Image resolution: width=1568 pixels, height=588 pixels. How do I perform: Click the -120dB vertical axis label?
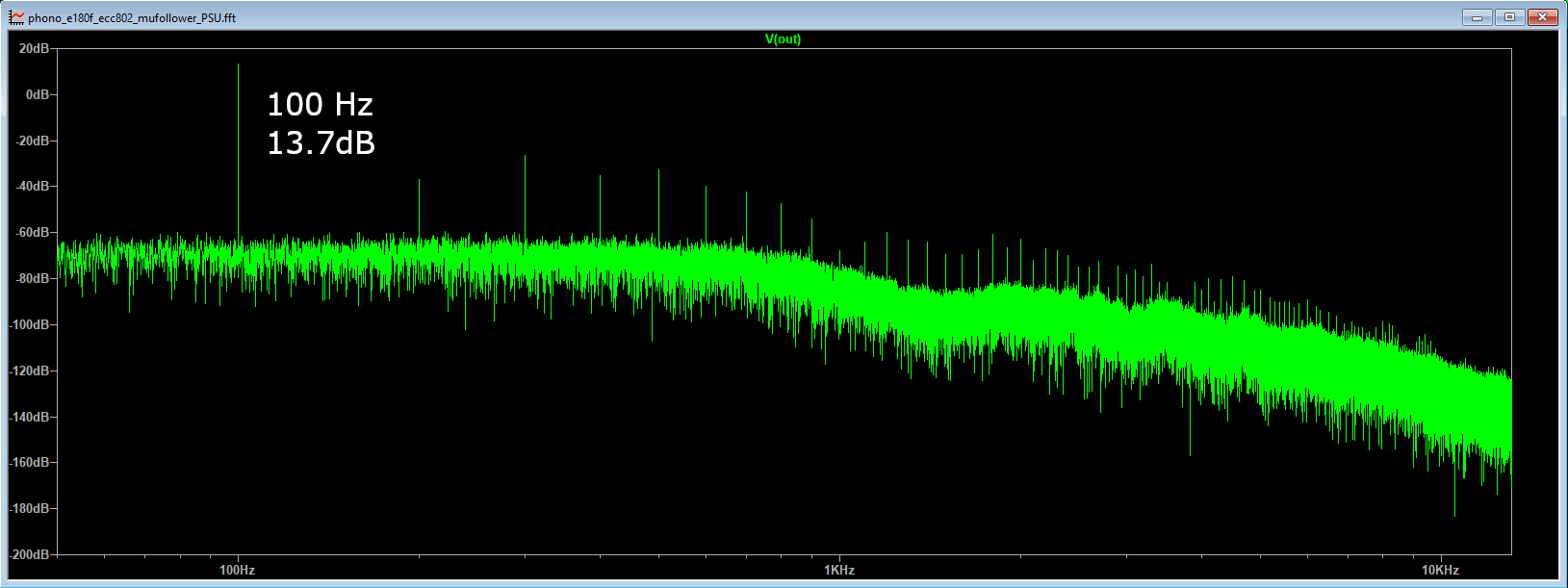[30, 371]
